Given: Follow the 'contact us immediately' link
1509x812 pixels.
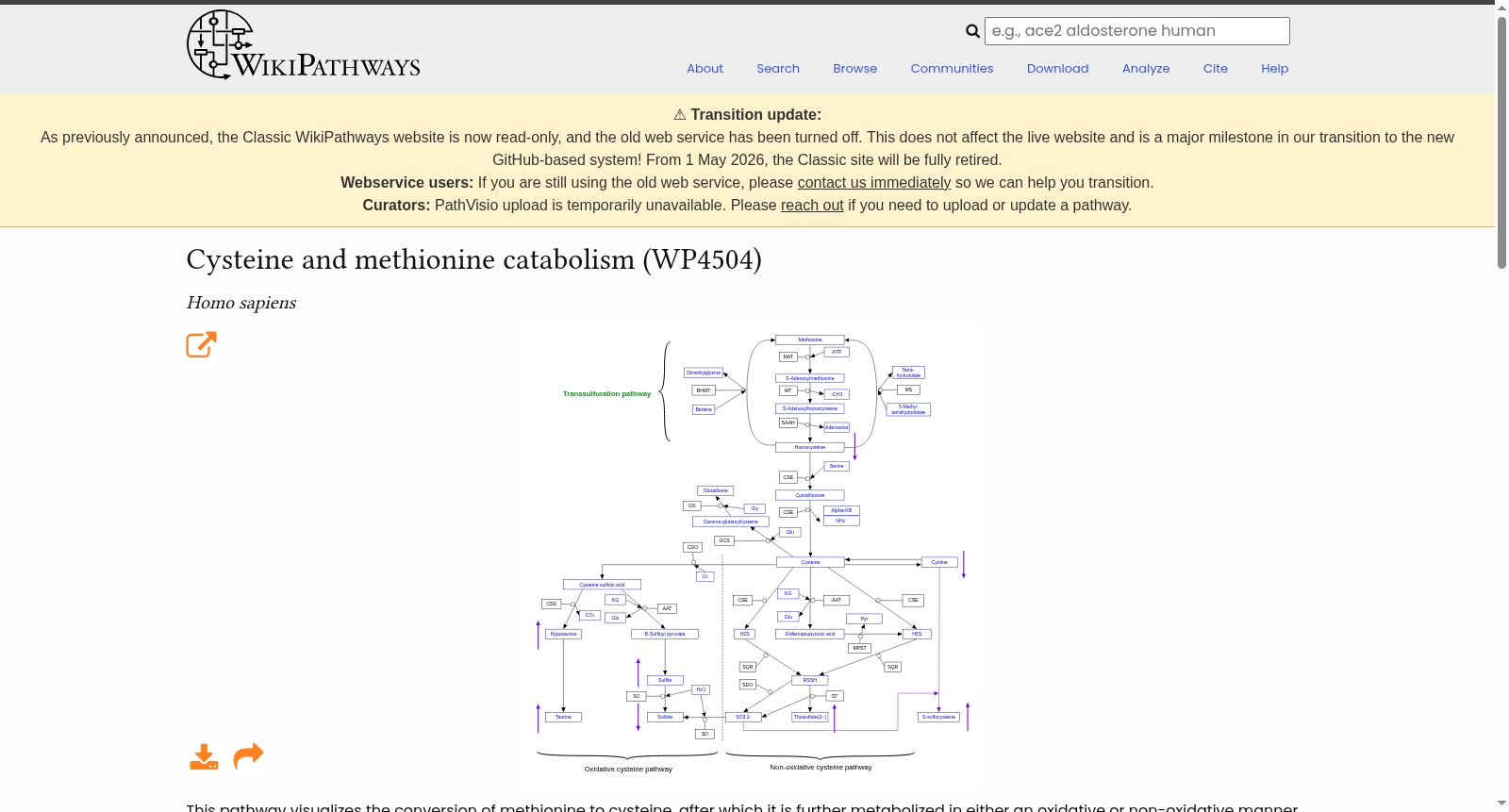Looking at the screenshot, I should point(874,183).
